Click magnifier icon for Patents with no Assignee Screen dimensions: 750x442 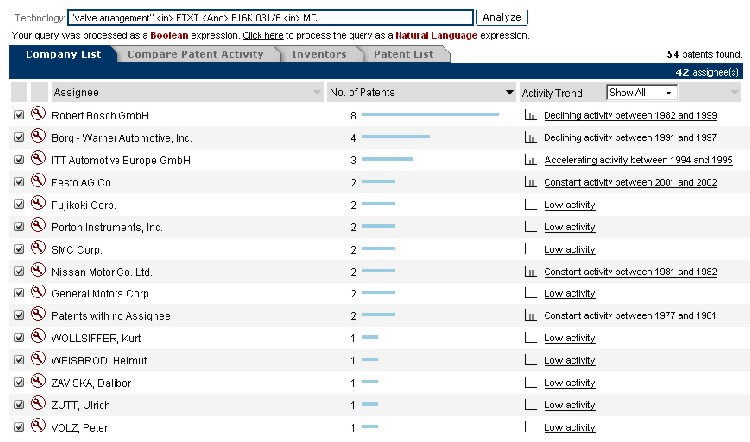38,314
